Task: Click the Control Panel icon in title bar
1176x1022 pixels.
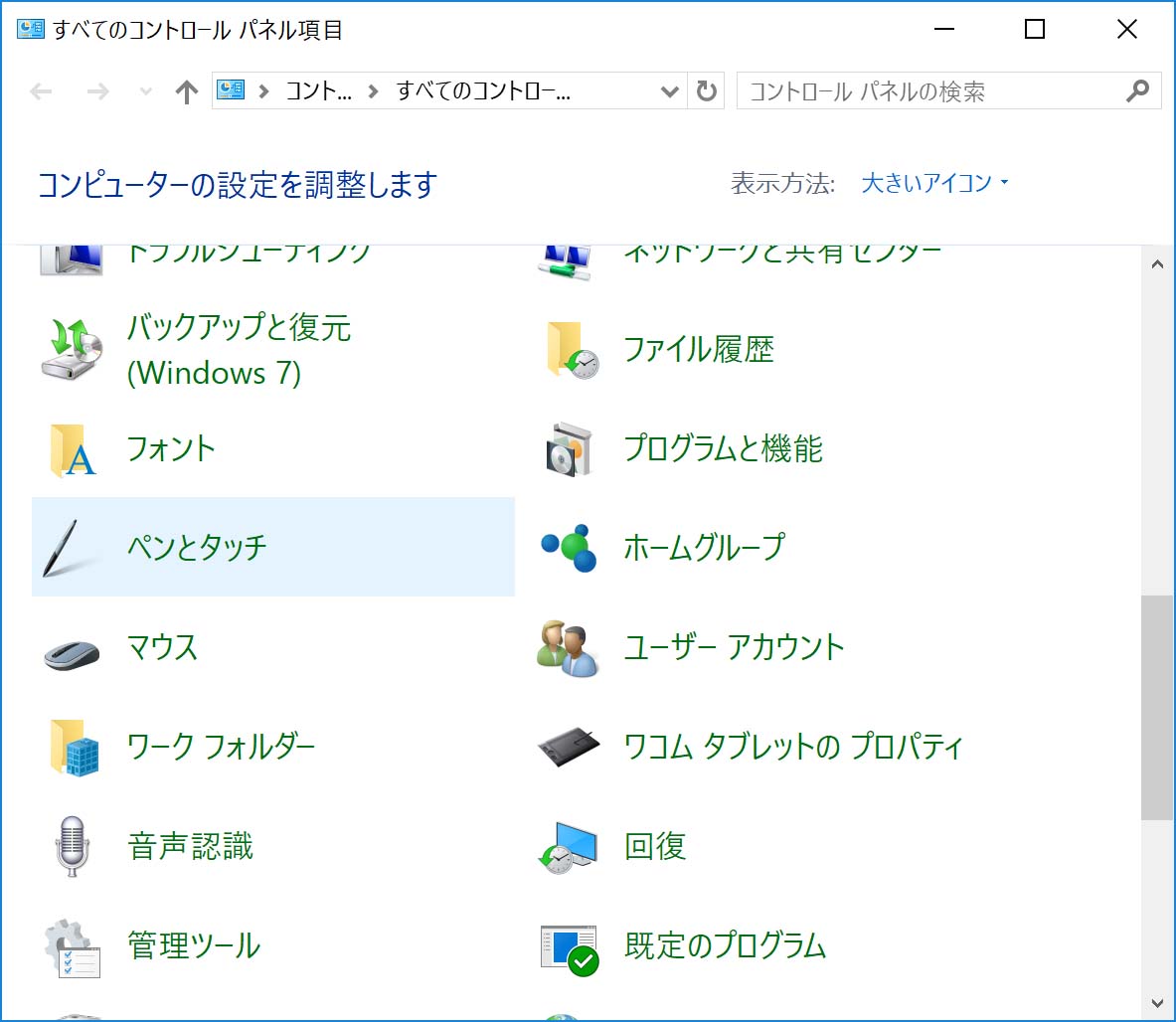Action: tap(31, 29)
